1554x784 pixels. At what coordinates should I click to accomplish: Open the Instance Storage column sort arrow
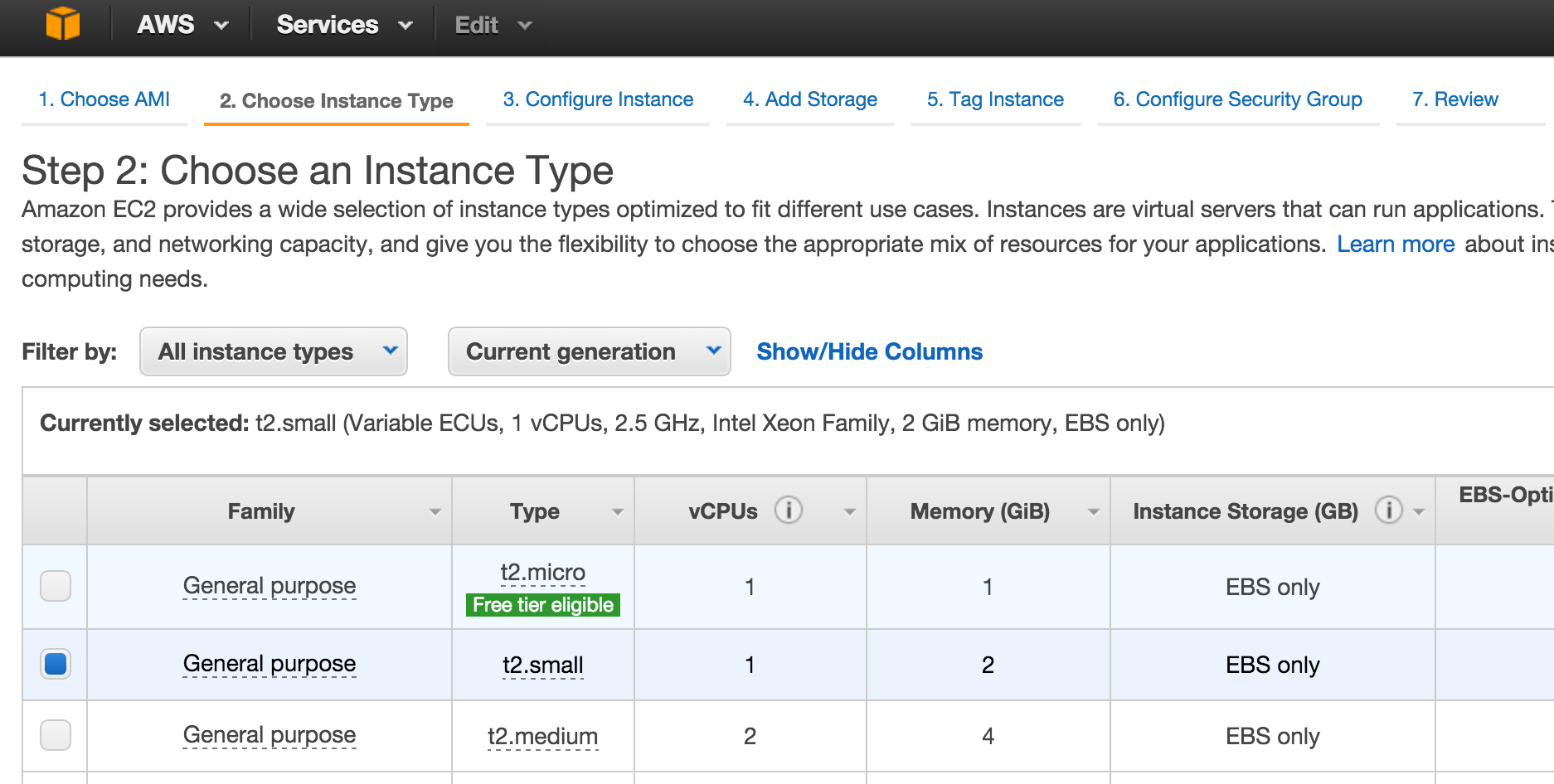(x=1419, y=512)
